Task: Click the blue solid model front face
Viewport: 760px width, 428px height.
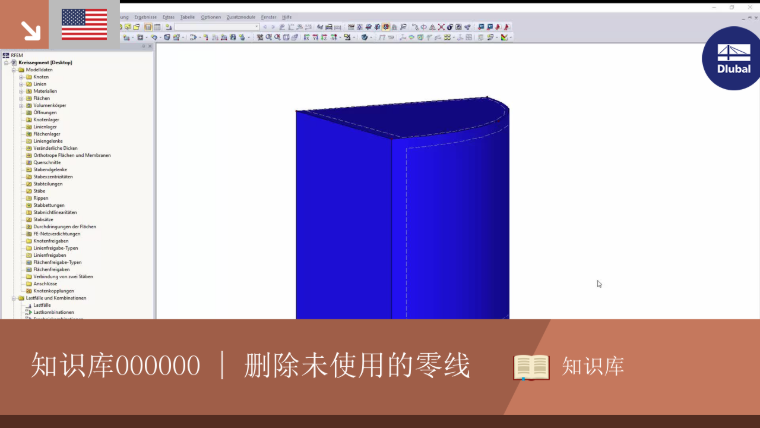Action: click(x=344, y=223)
